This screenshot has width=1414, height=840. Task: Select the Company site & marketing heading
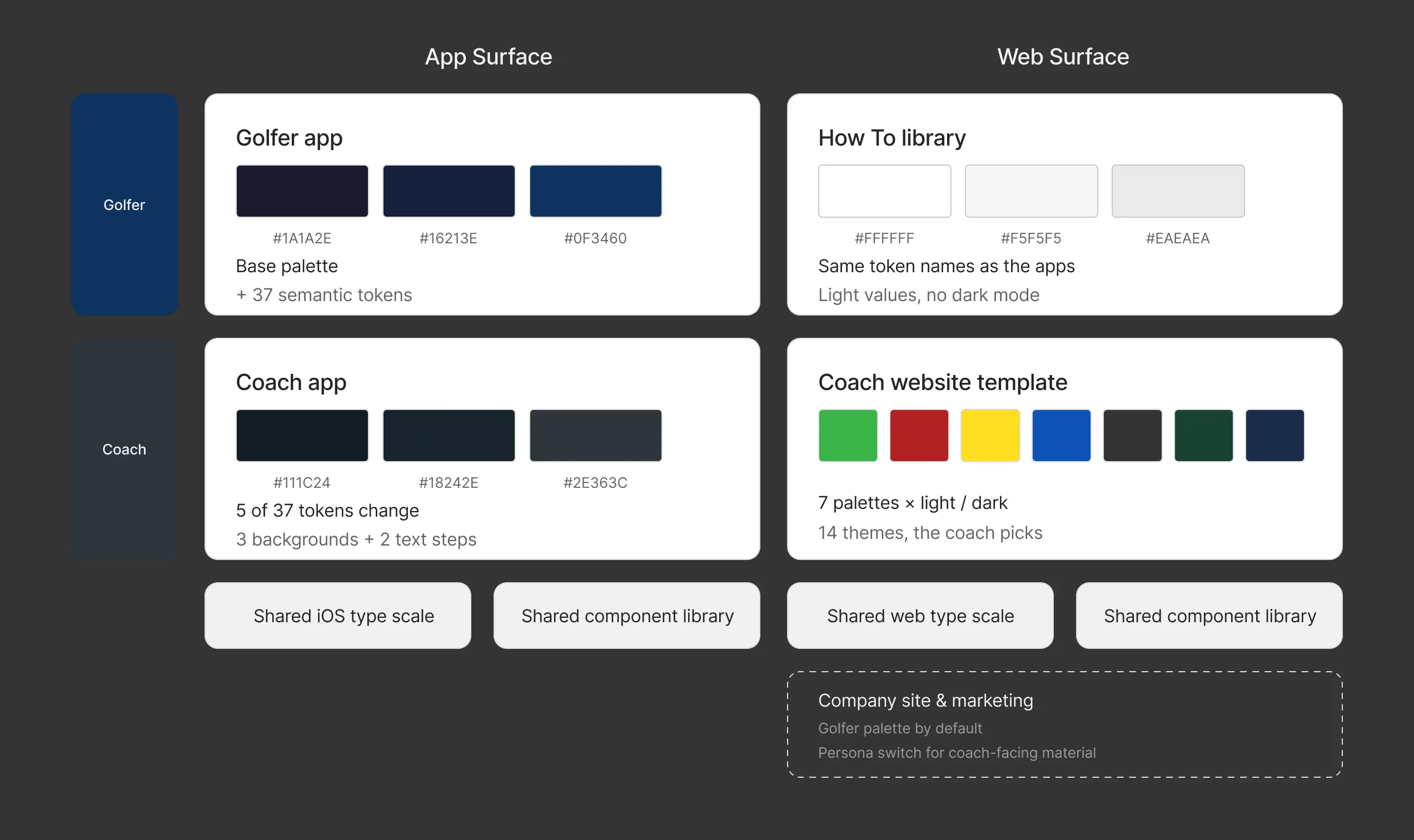925,700
